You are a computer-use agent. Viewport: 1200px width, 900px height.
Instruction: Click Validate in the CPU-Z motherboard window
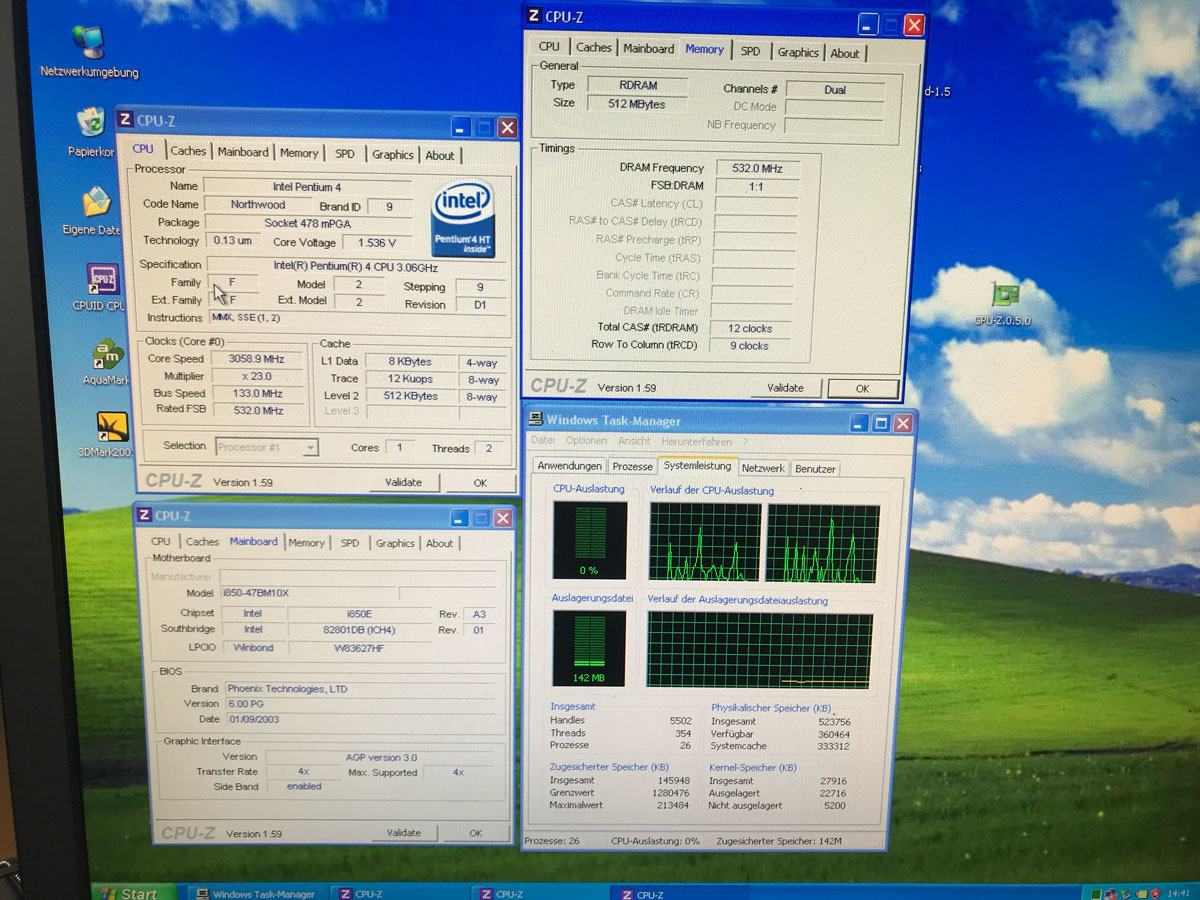(x=404, y=832)
